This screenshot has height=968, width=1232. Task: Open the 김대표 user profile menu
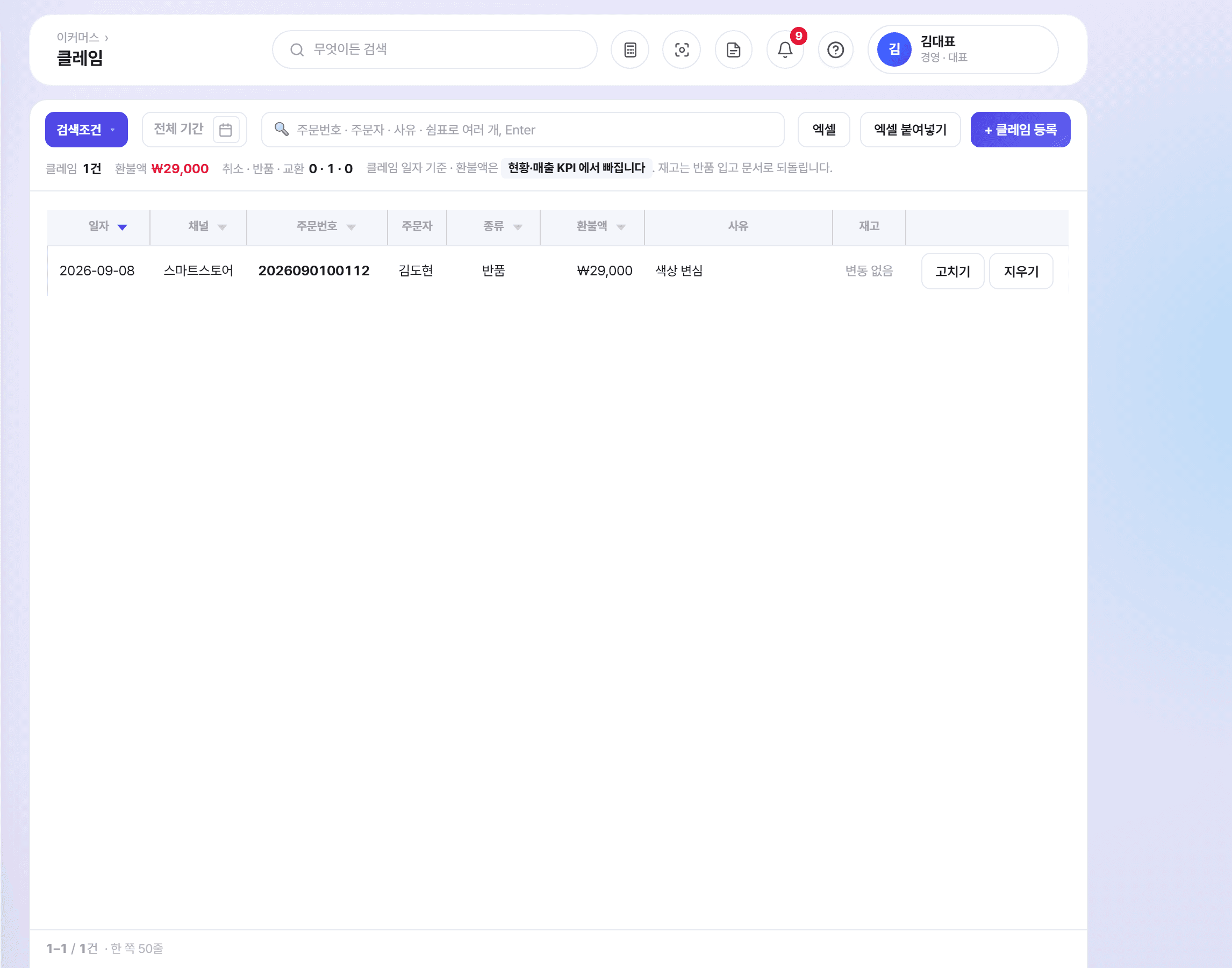[963, 49]
